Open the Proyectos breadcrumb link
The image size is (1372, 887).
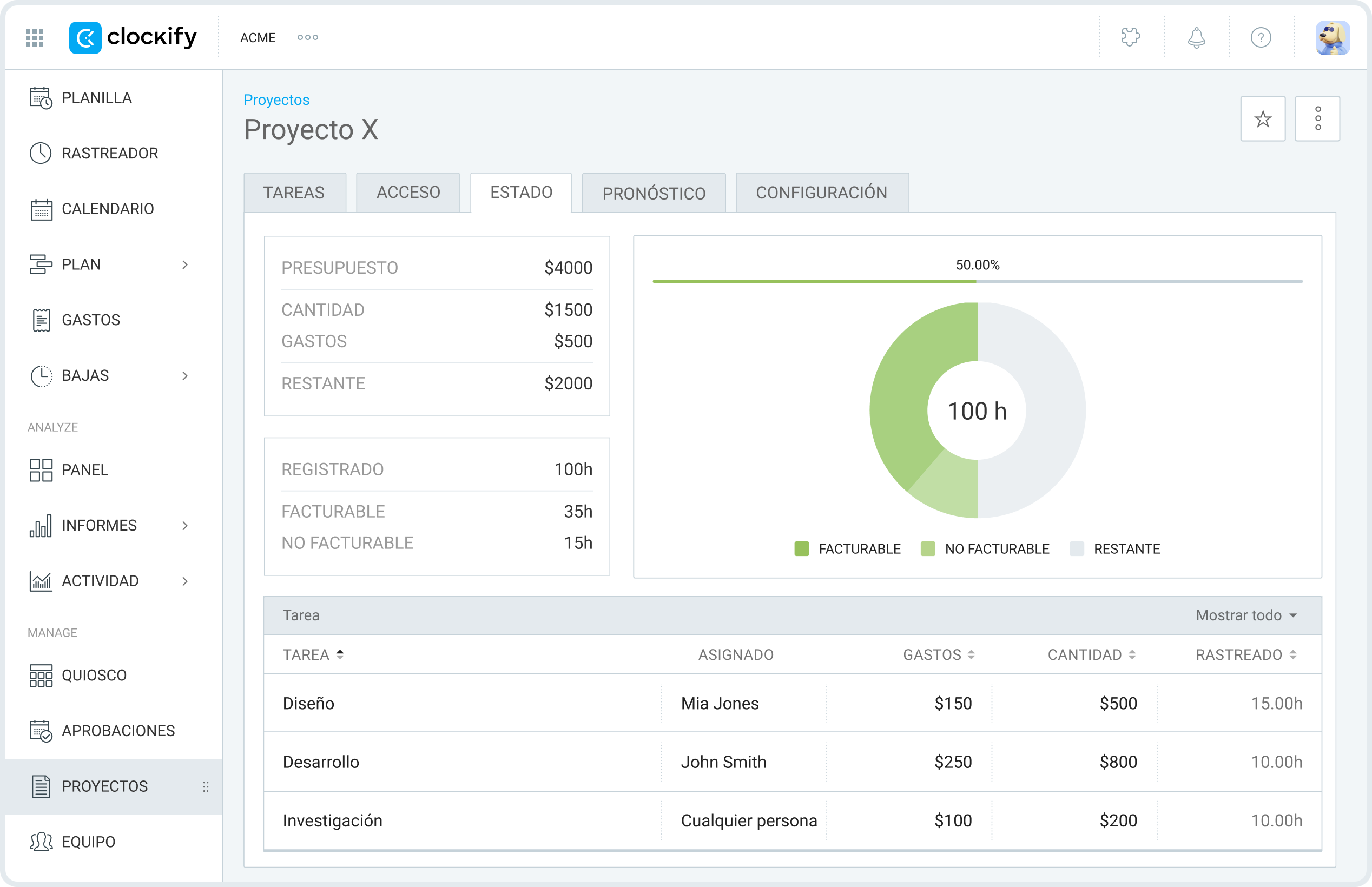tap(276, 99)
